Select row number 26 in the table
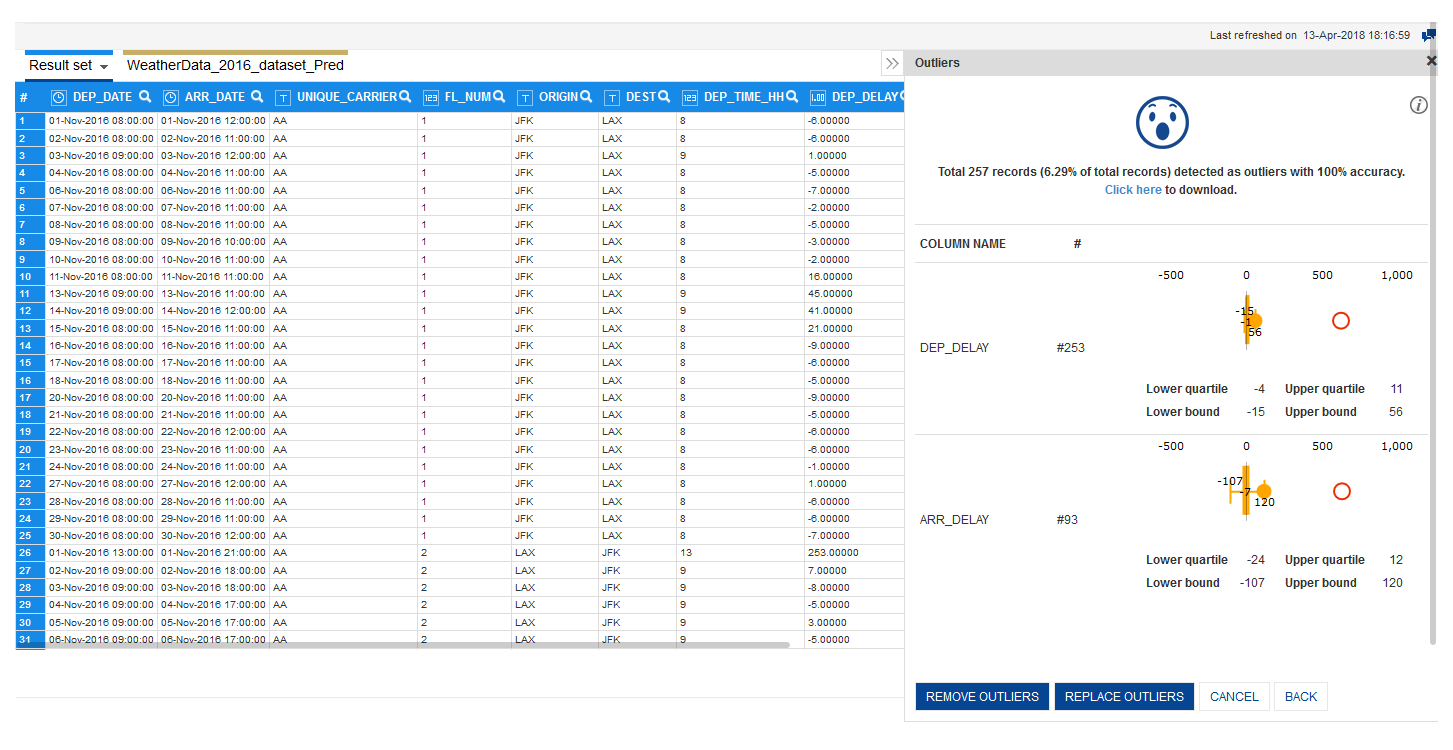This screenshot has width=1453, height=750. tap(30, 553)
